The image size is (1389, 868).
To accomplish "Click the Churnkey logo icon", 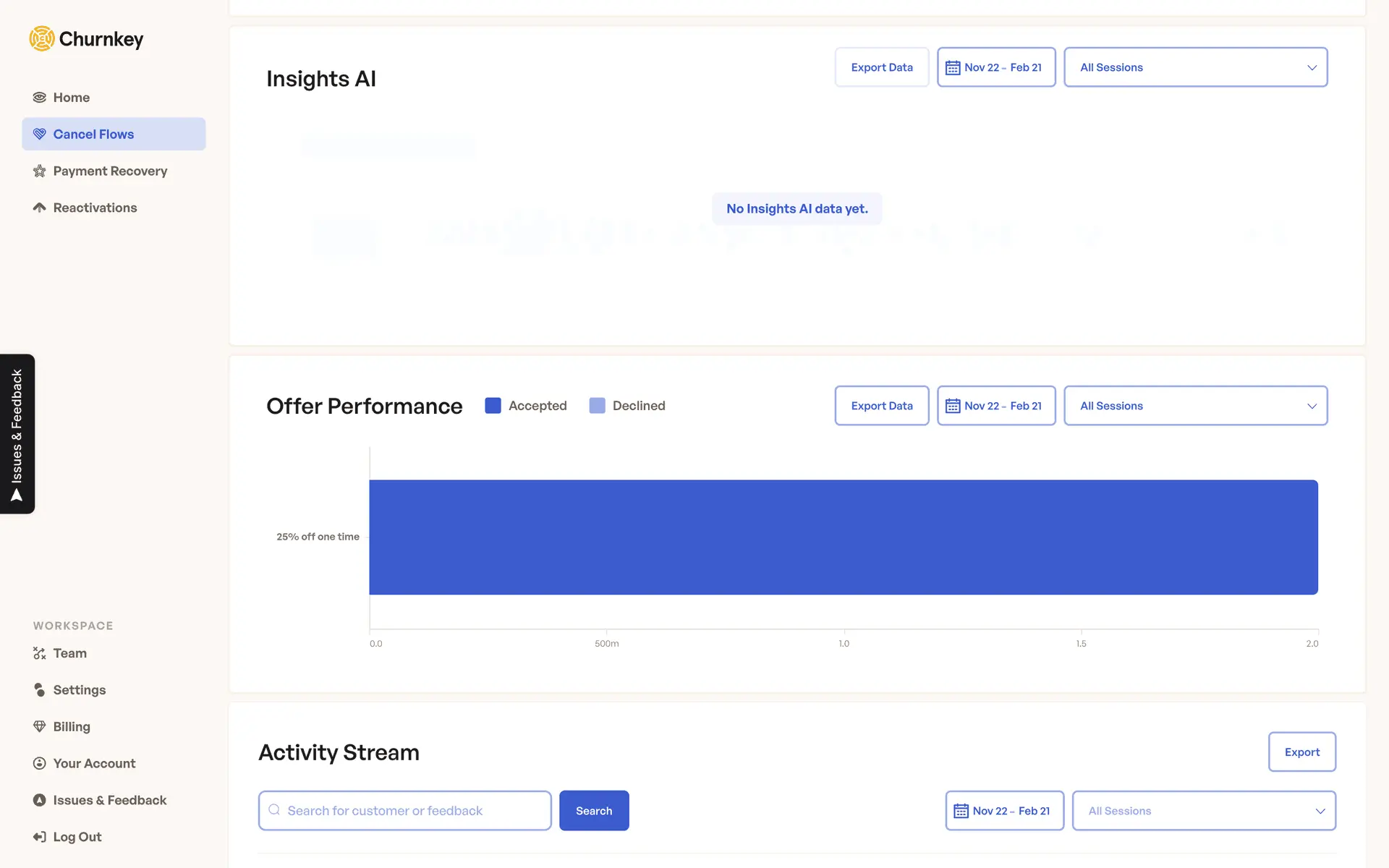I will tap(42, 38).
